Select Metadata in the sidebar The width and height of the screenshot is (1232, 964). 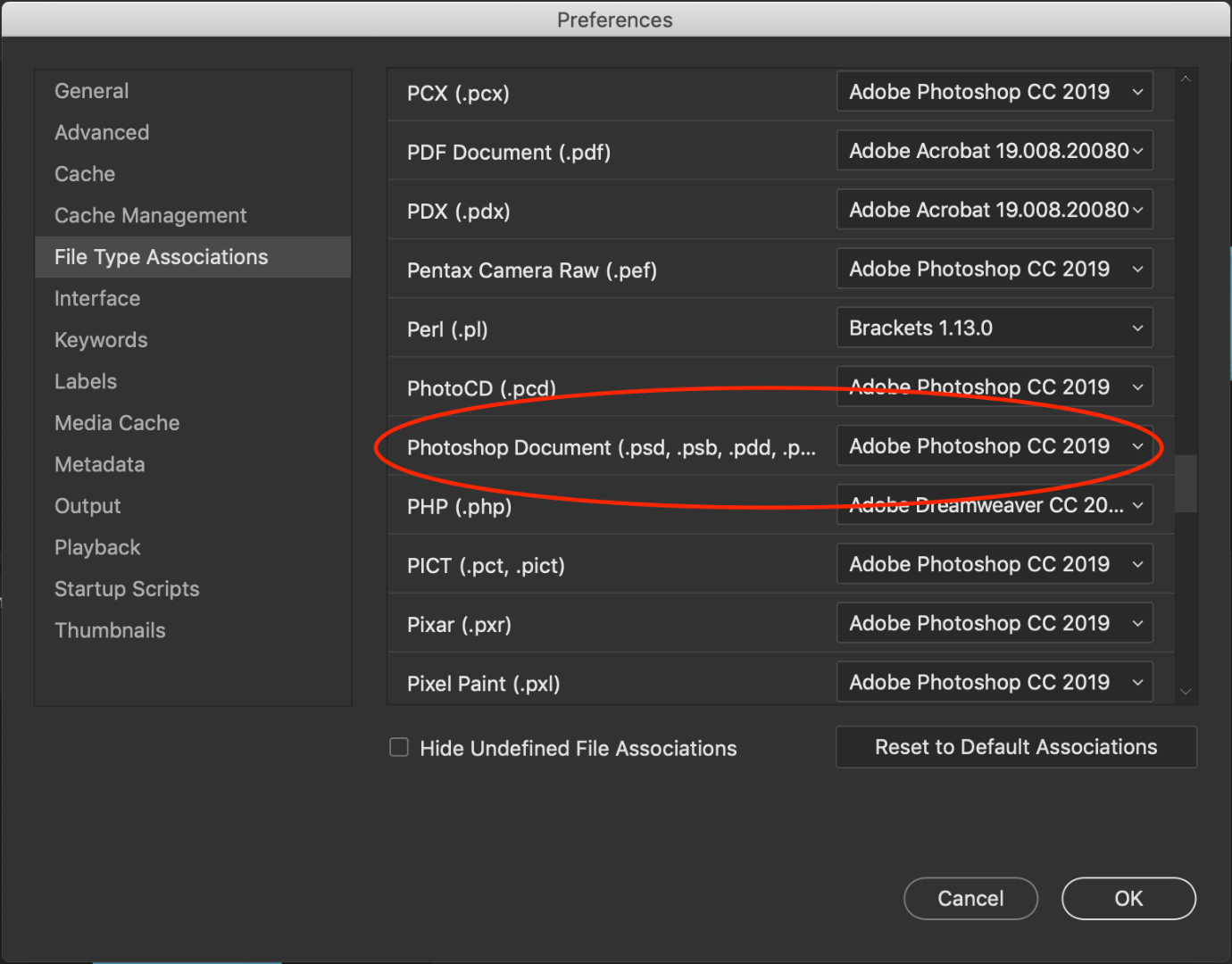coord(99,464)
